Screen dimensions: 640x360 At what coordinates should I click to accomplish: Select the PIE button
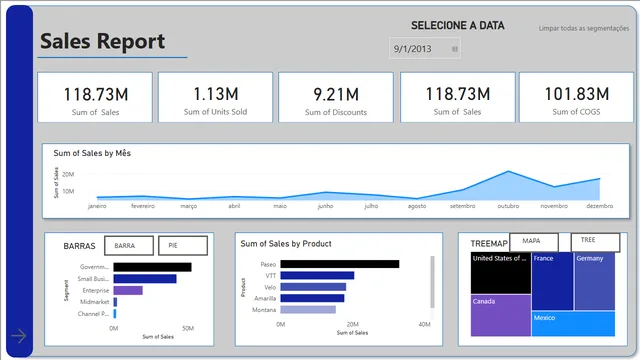(x=183, y=246)
